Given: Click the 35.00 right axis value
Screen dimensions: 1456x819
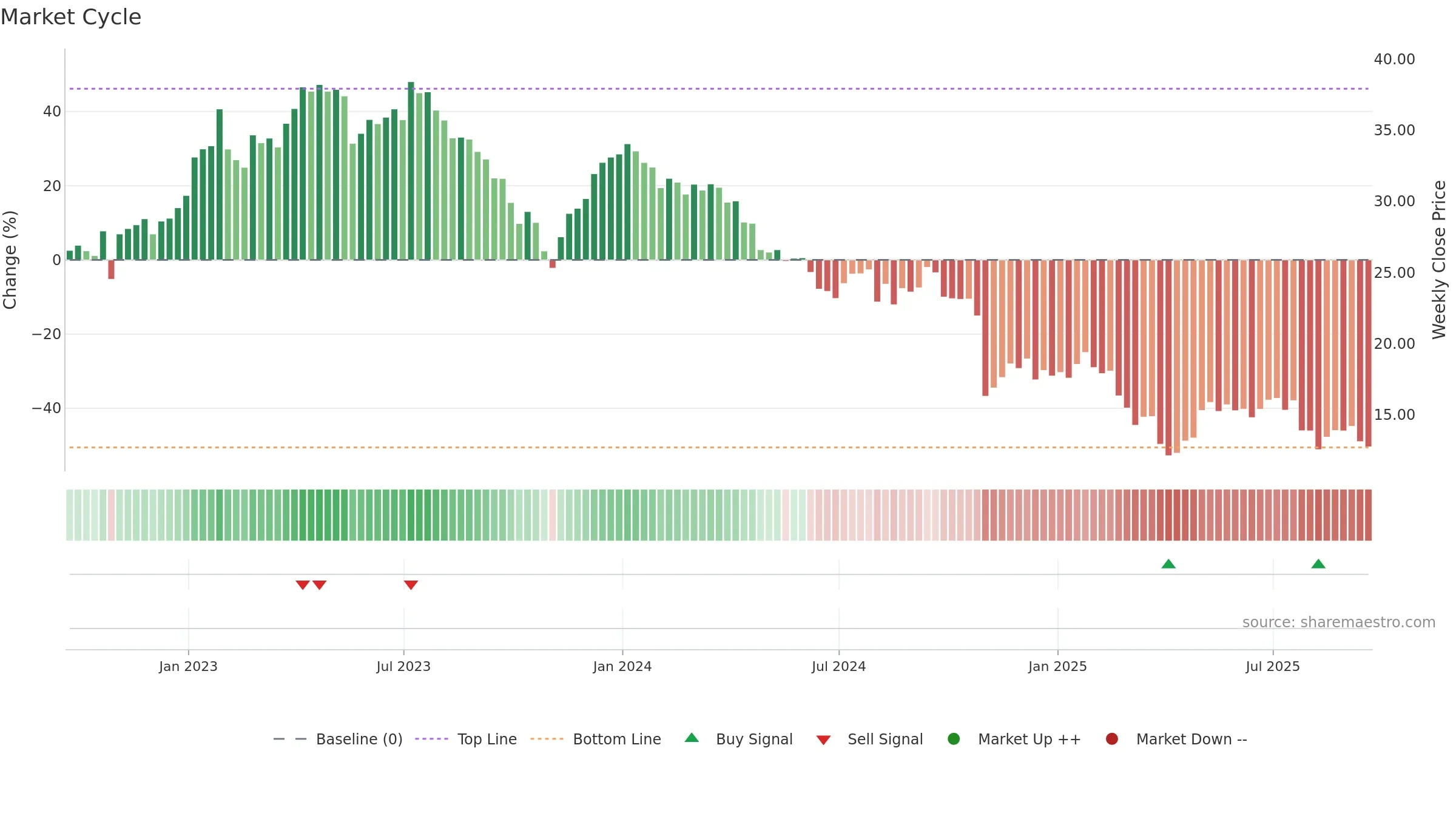Looking at the screenshot, I should (x=1394, y=130).
